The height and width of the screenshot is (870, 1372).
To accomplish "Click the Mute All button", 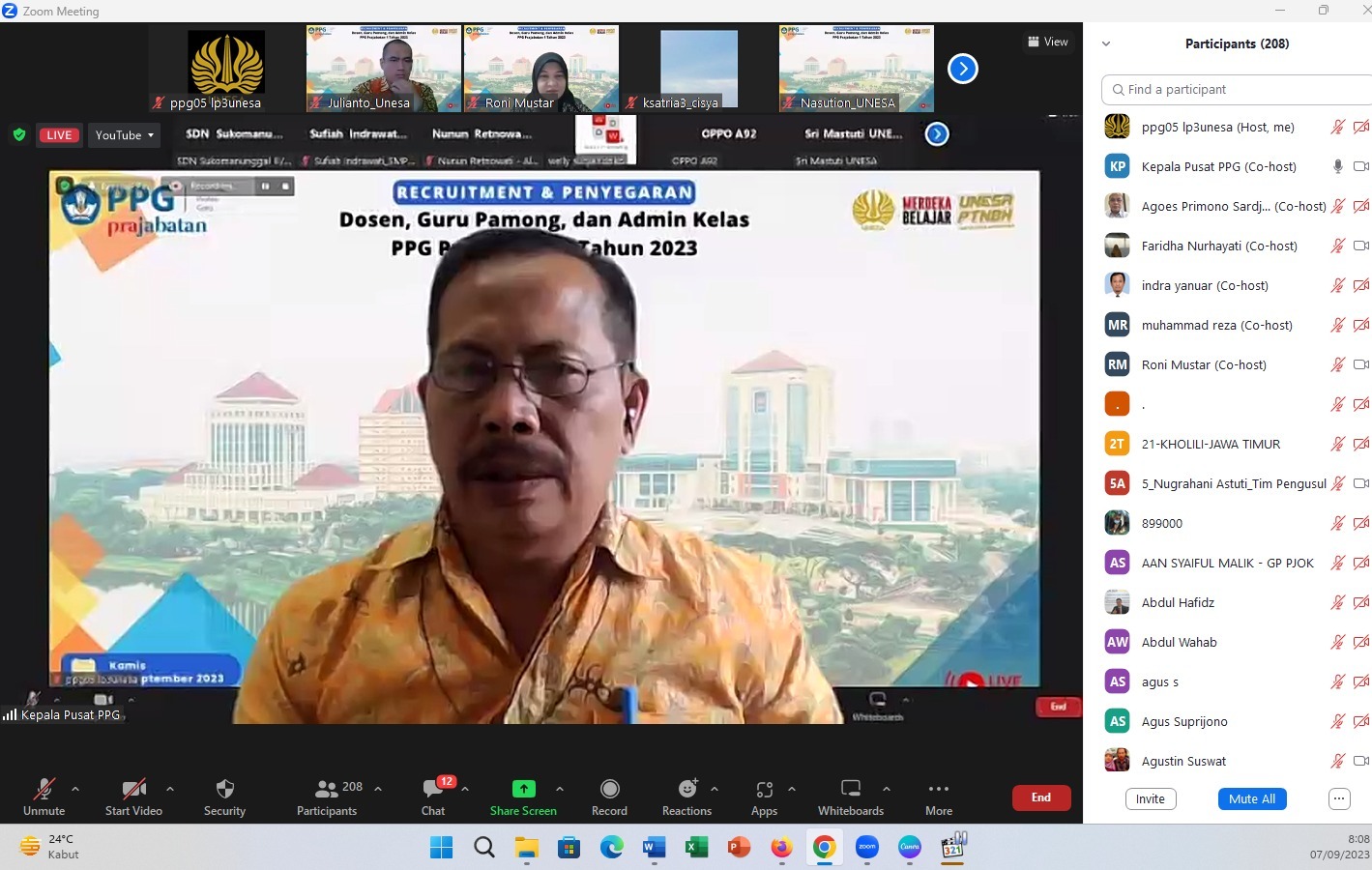I will (x=1252, y=799).
